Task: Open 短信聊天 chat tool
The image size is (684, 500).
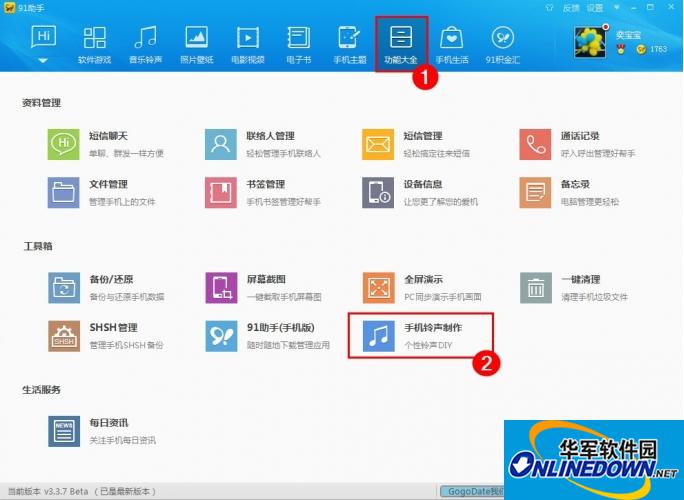Action: click(x=63, y=144)
